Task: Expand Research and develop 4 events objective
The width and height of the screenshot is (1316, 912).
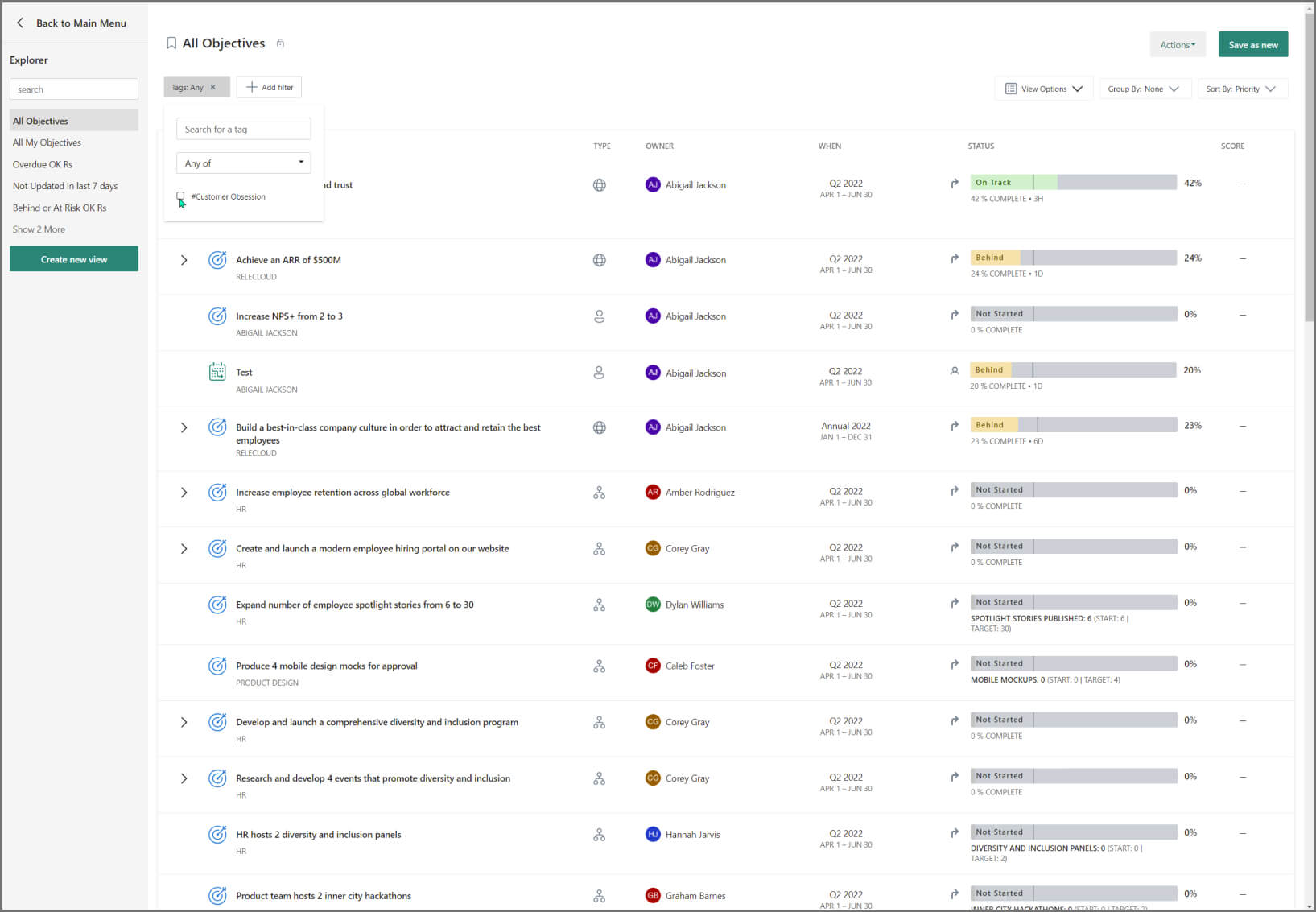Action: pyautogui.click(x=184, y=778)
